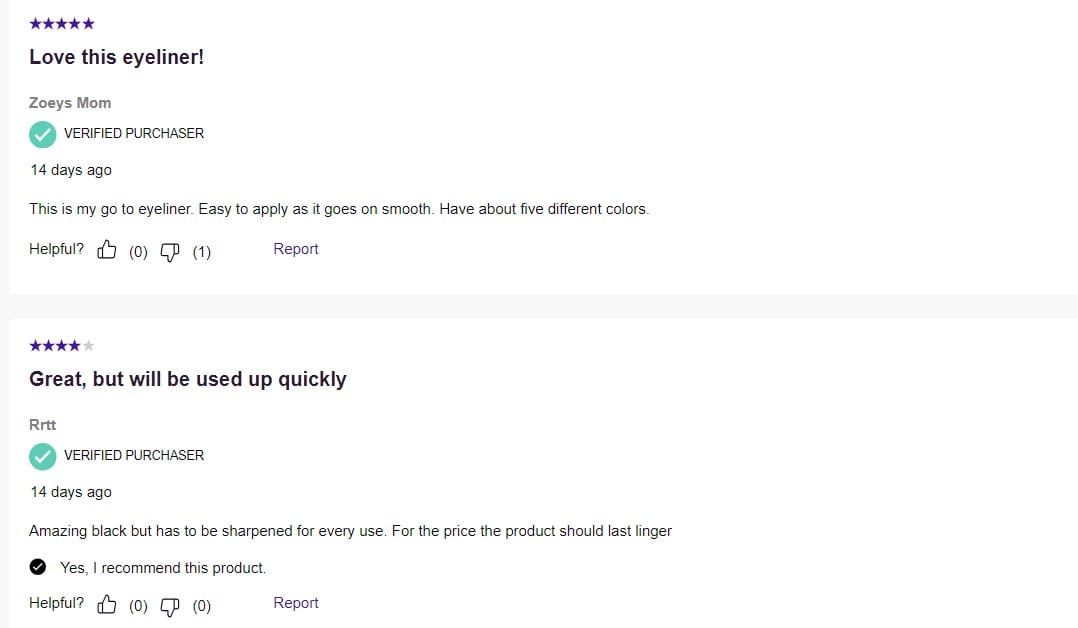1078x628 pixels.
Task: Click the grey empty fifth star on Rrtt's review
Action: tap(88, 345)
